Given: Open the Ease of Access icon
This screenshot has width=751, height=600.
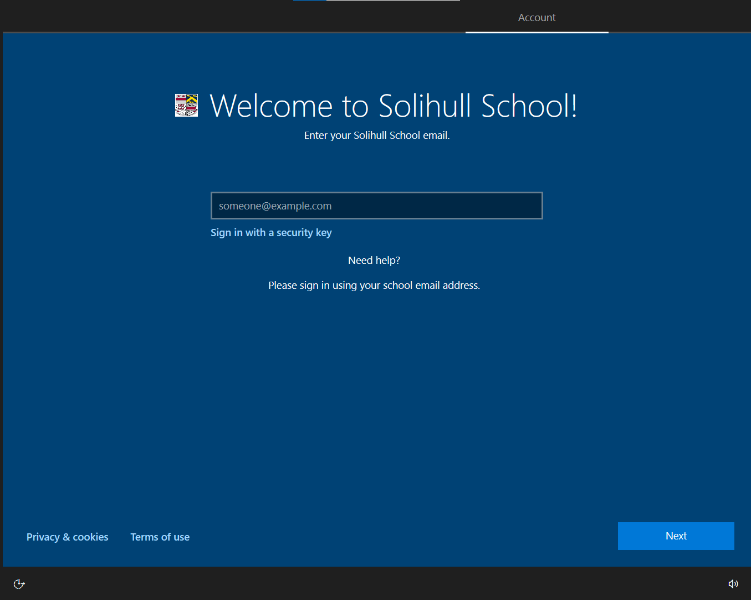Looking at the screenshot, I should [19, 584].
